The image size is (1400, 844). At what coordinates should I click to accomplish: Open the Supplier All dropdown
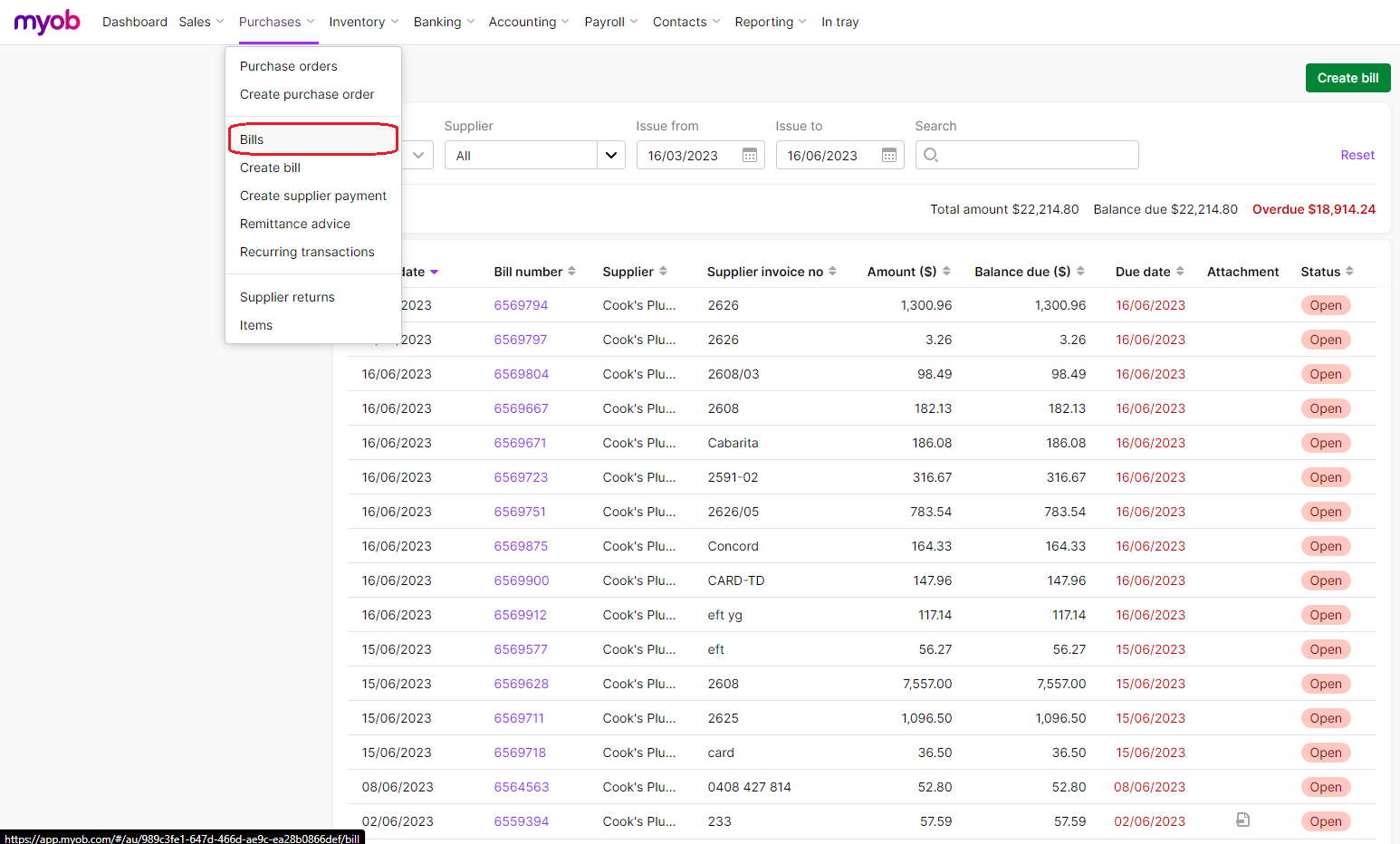pos(534,155)
